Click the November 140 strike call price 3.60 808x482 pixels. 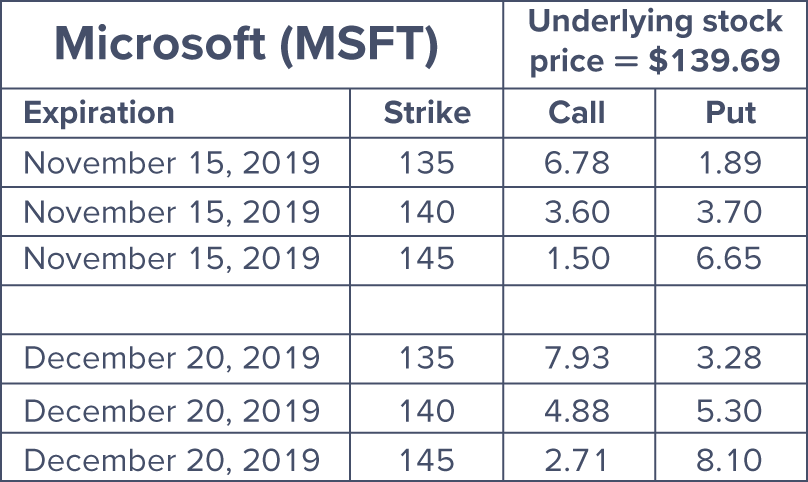[579, 212]
